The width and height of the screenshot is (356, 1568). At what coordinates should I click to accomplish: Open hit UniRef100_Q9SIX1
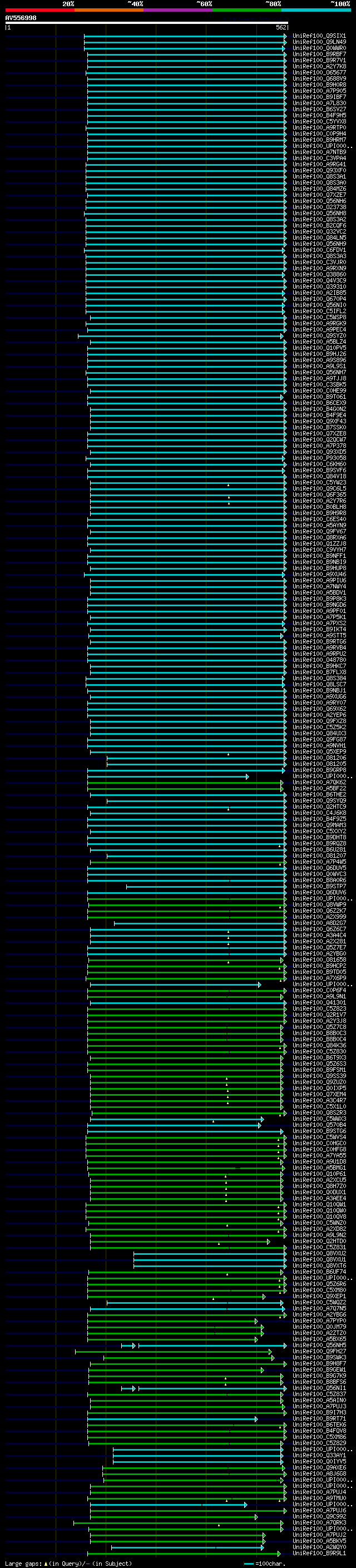click(319, 36)
